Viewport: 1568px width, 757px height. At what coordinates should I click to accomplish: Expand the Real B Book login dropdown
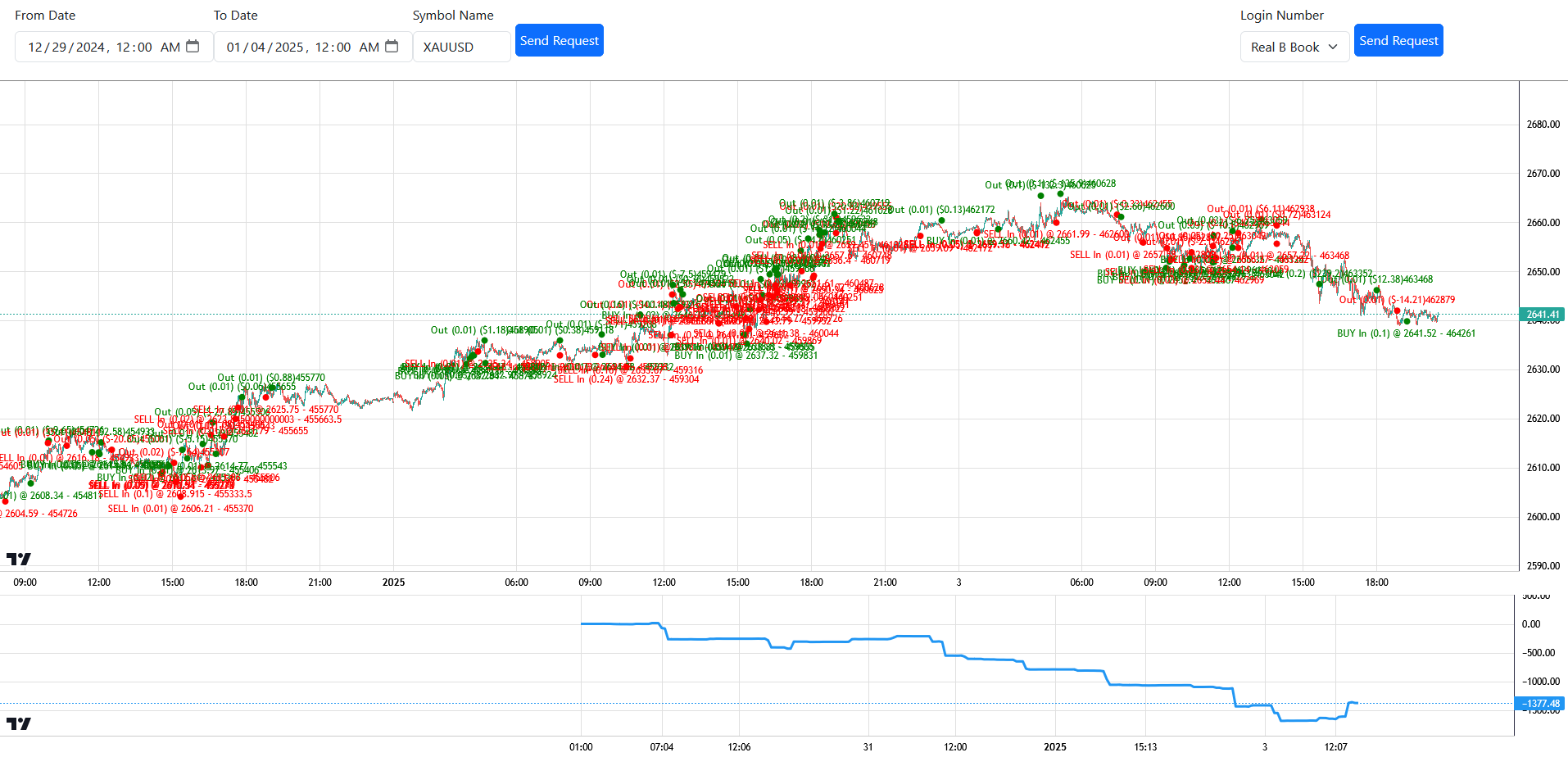(x=1294, y=47)
